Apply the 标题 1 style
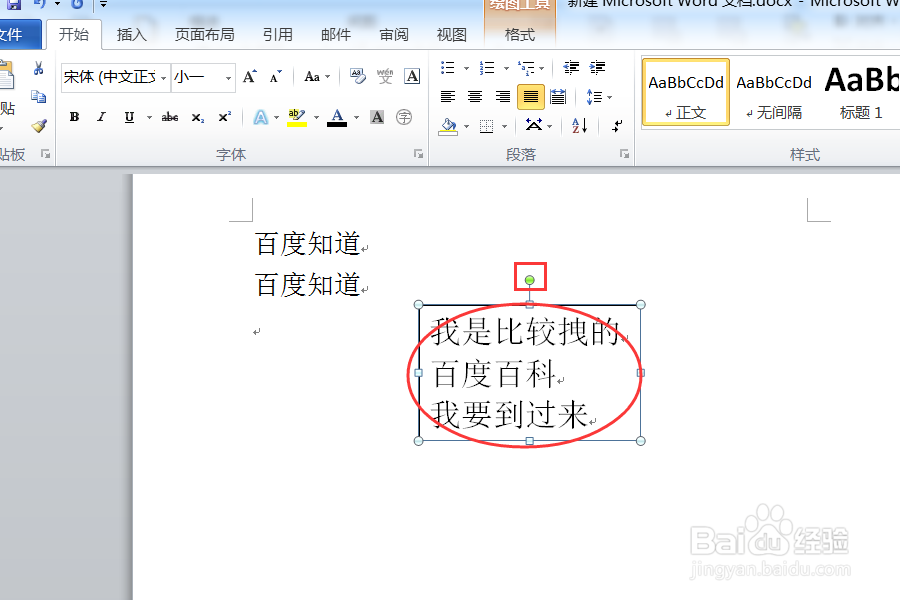The image size is (900, 600). click(x=861, y=92)
